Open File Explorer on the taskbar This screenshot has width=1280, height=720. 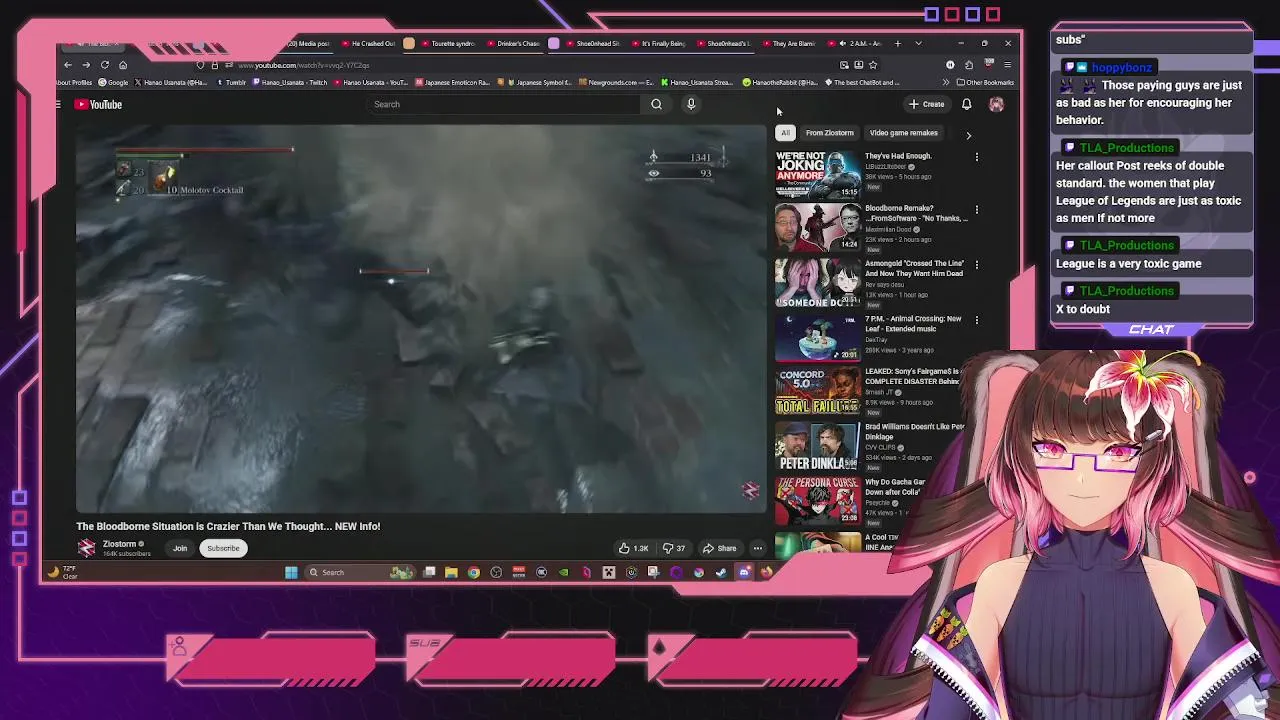tap(451, 572)
